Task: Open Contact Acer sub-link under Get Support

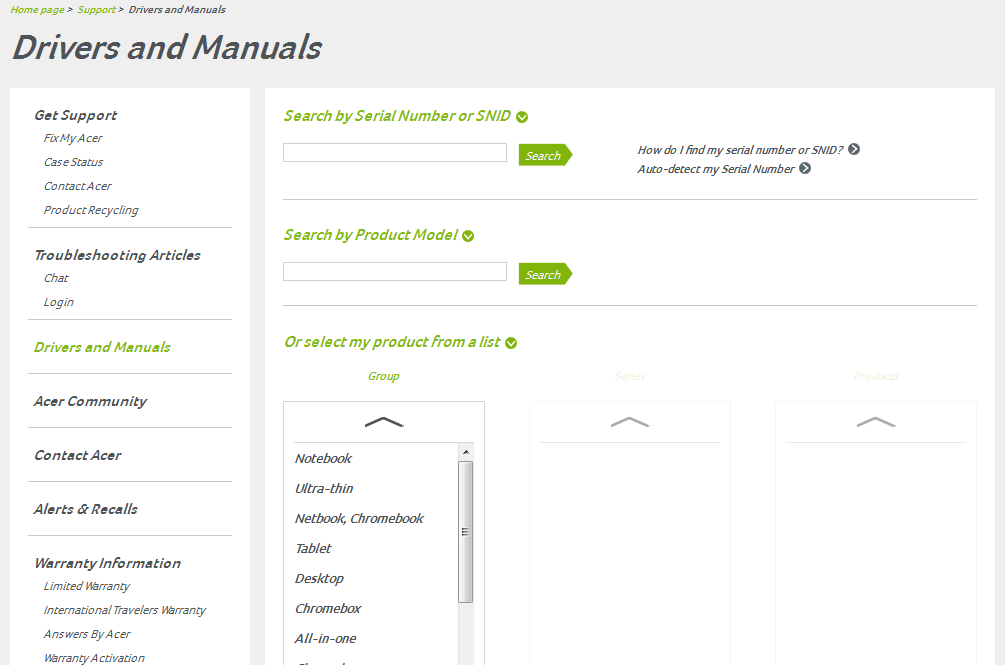Action: tap(78, 186)
